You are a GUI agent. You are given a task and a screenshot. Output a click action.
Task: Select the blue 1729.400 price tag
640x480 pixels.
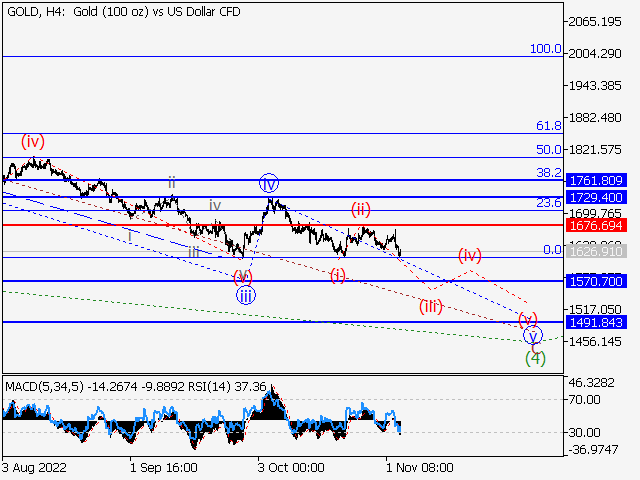point(596,198)
